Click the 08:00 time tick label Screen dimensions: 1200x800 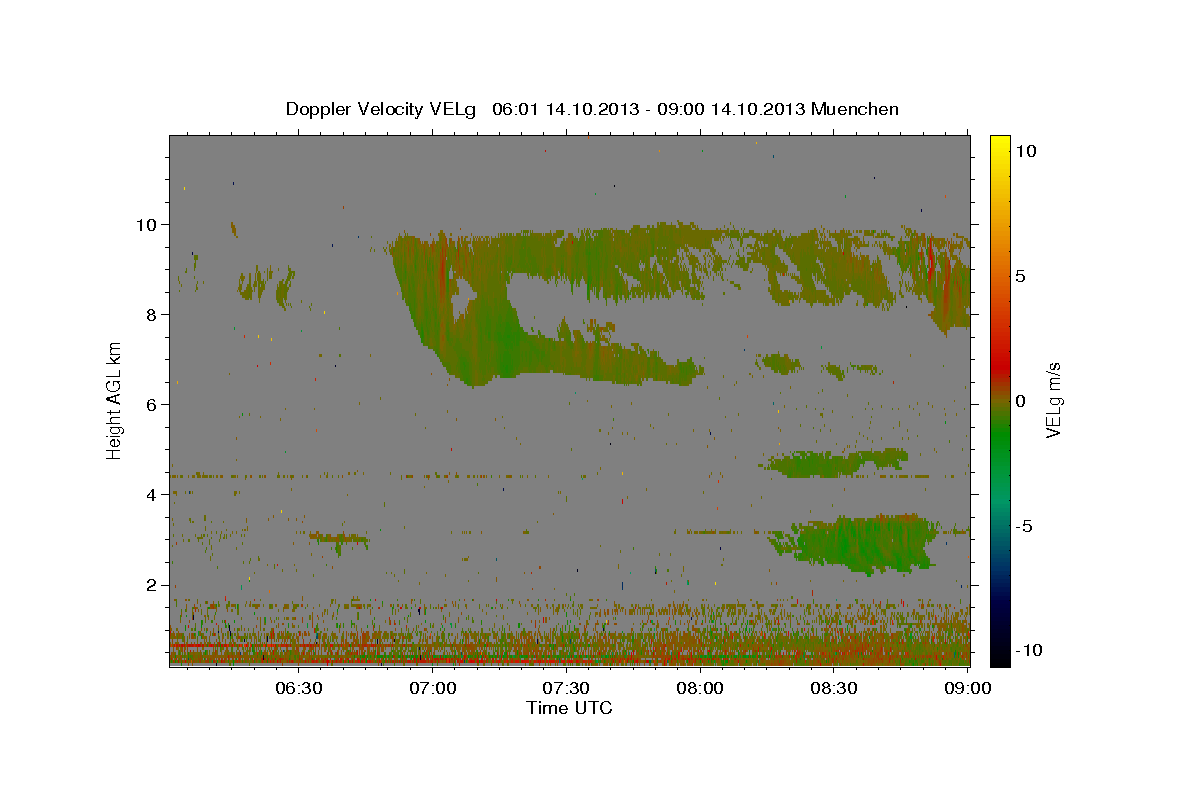(x=700, y=688)
